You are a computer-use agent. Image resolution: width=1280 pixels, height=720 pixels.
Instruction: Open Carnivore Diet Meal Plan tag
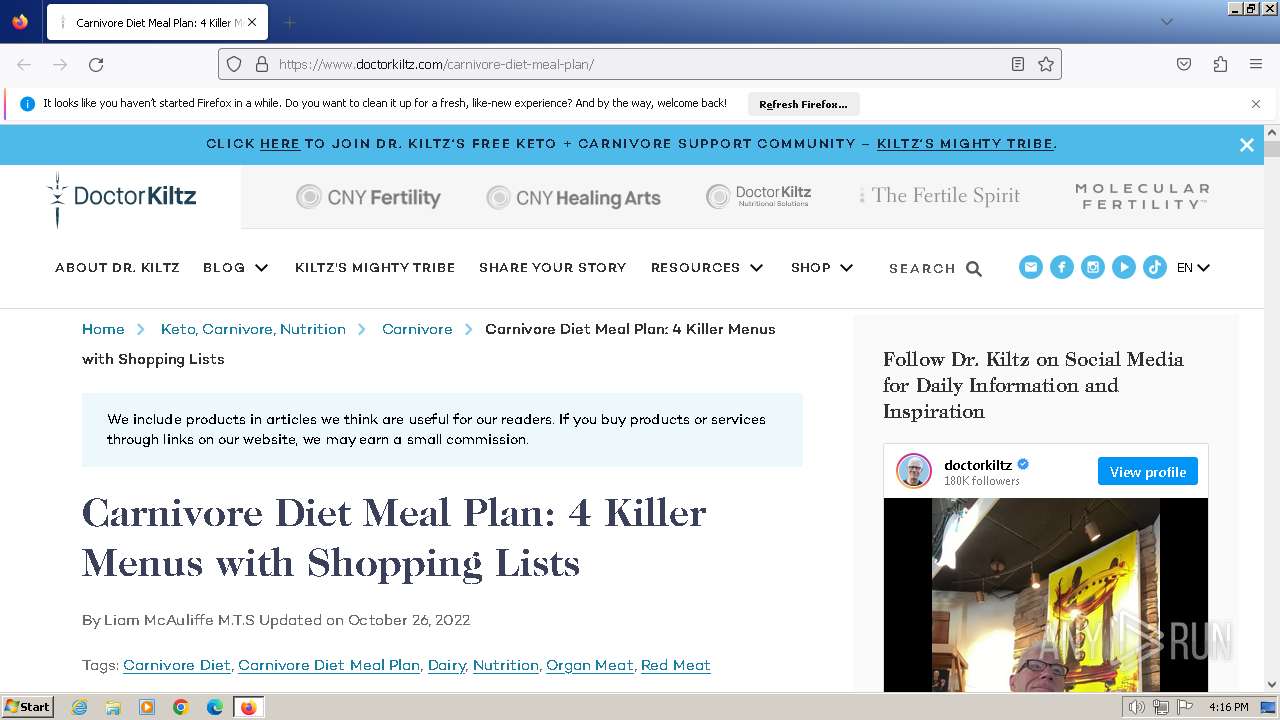pyautogui.click(x=329, y=665)
